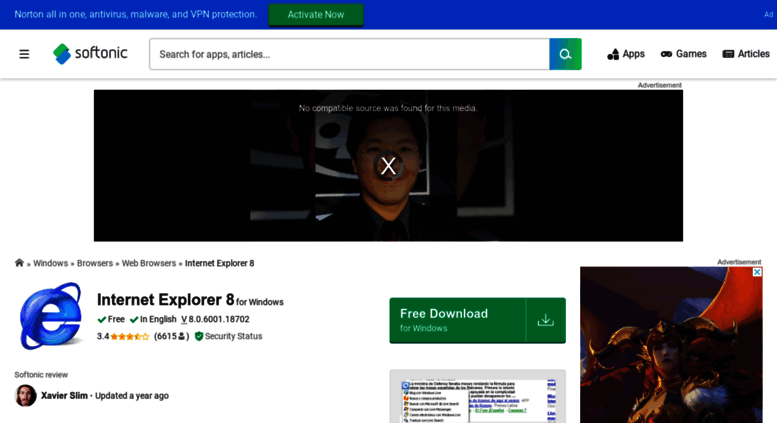Click Activate Now in Norton banner
Image resolution: width=777 pixels, height=423 pixels.
tap(316, 14)
